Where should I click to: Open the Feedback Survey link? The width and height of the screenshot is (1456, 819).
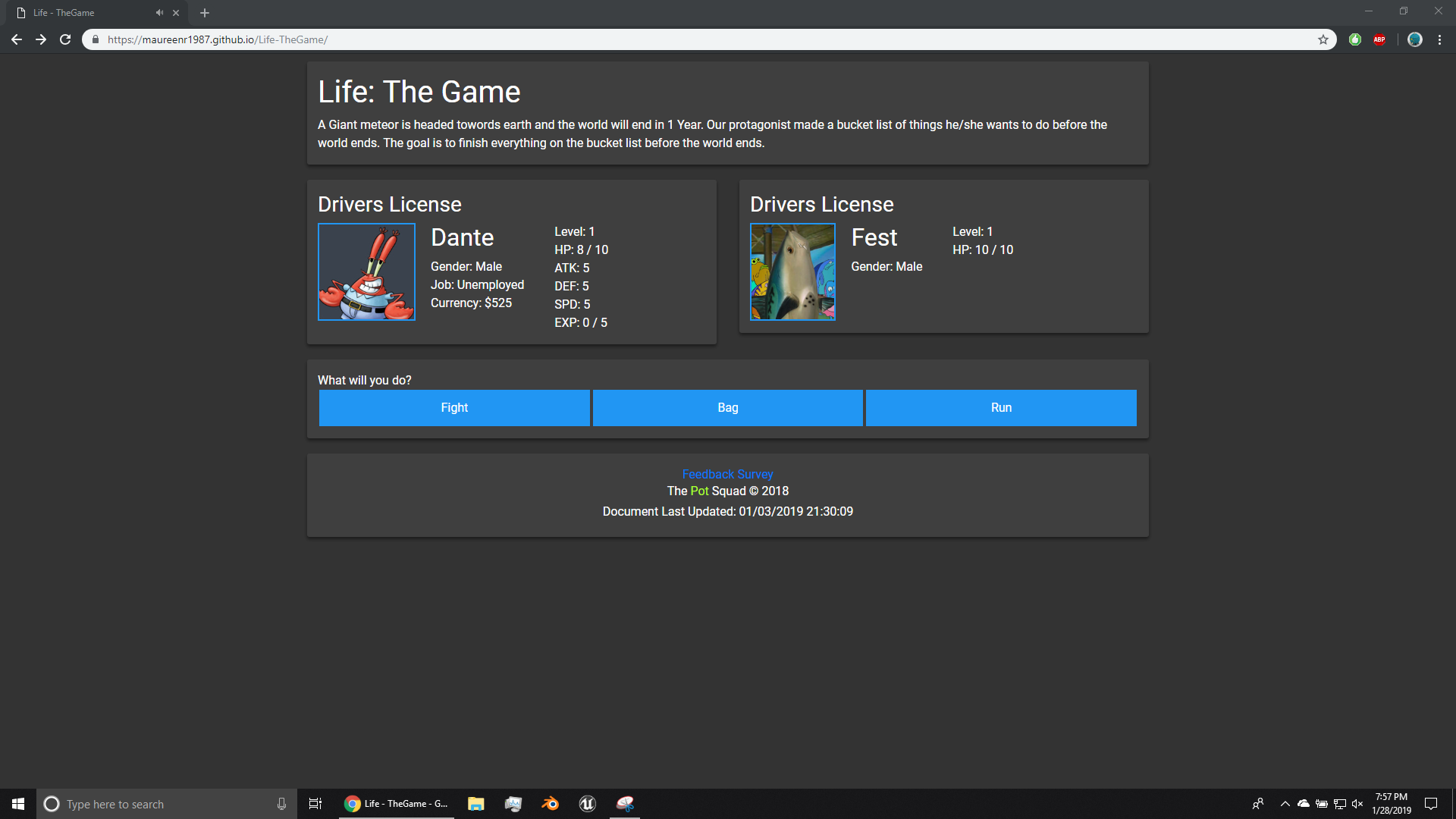click(727, 474)
